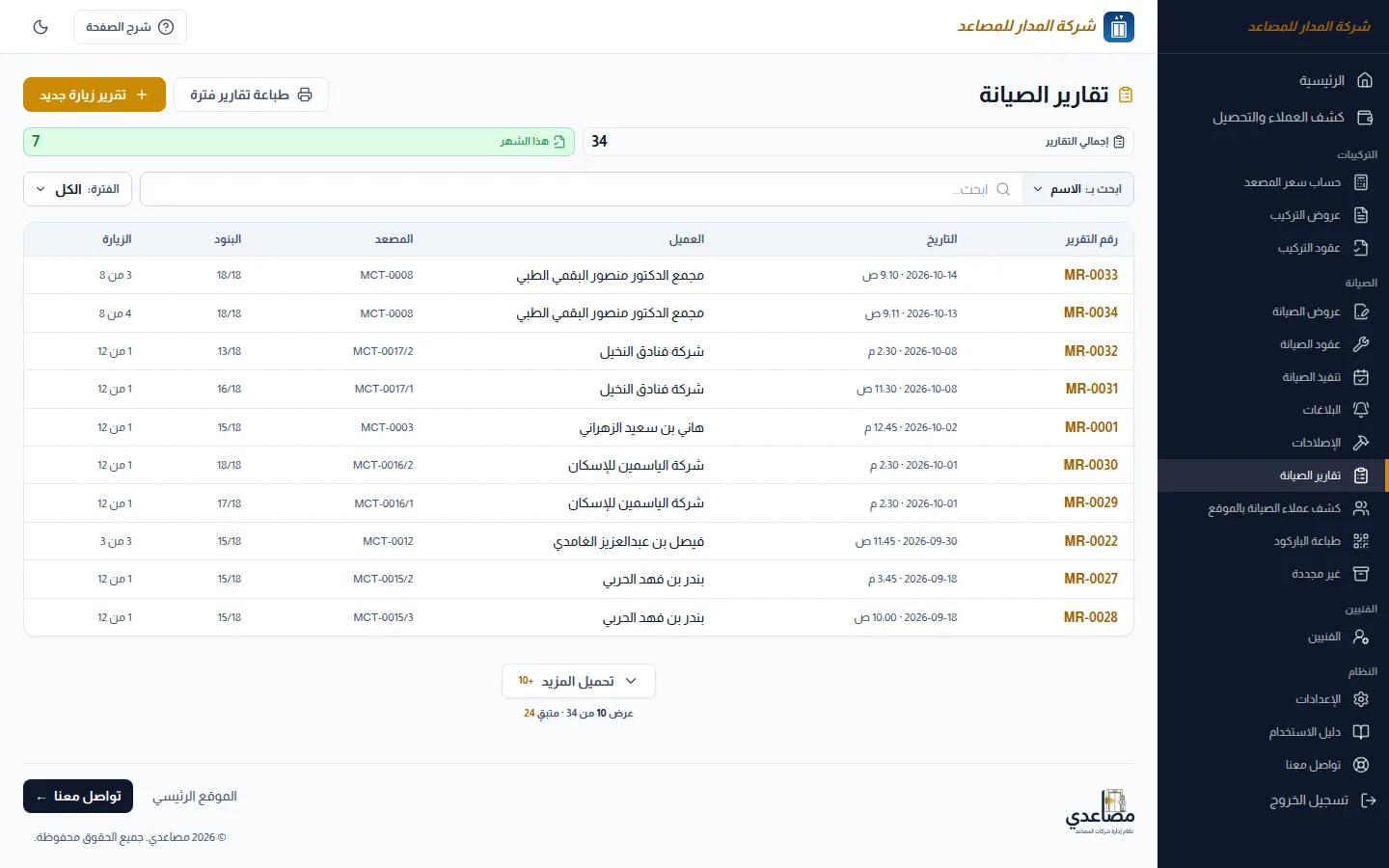Click the التاريخ column header

click(942, 239)
